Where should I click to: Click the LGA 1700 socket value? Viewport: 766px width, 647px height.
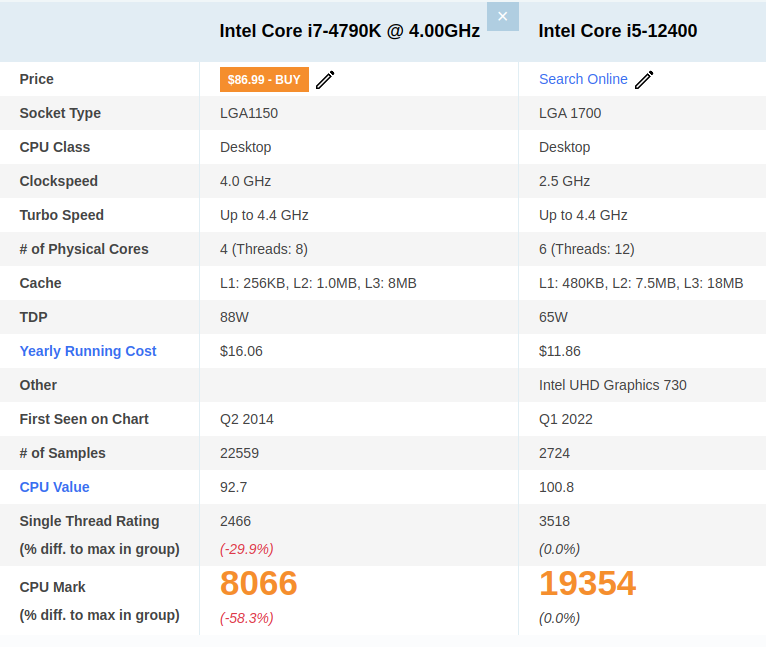pos(570,113)
